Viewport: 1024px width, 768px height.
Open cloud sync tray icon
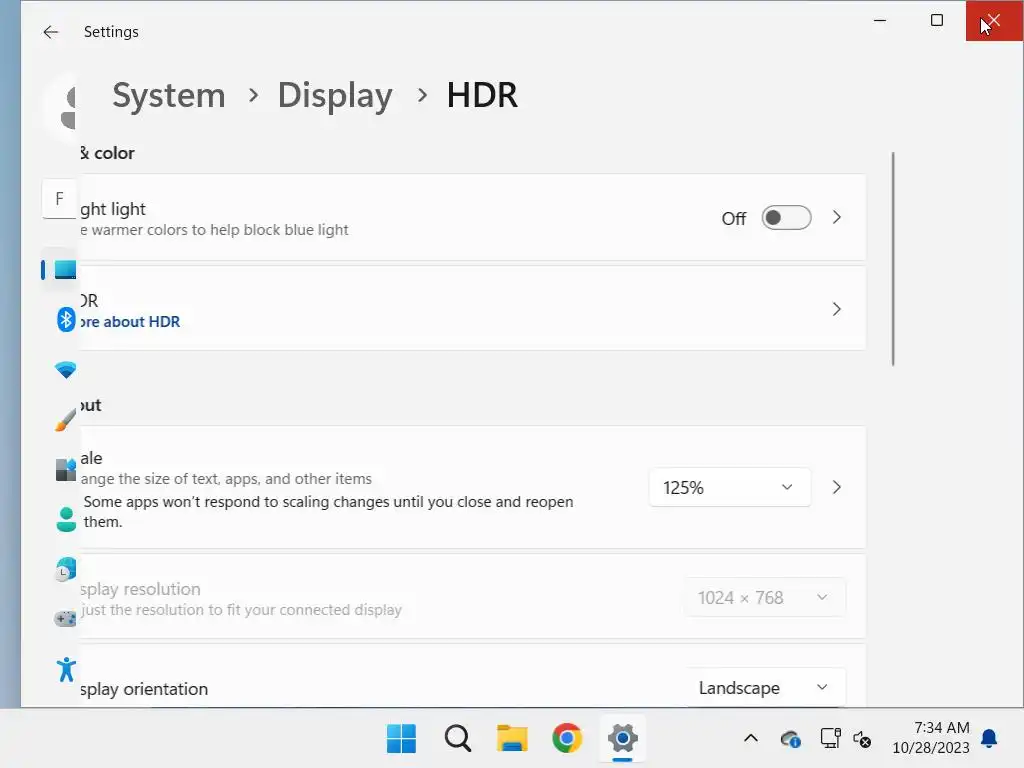[x=791, y=739]
